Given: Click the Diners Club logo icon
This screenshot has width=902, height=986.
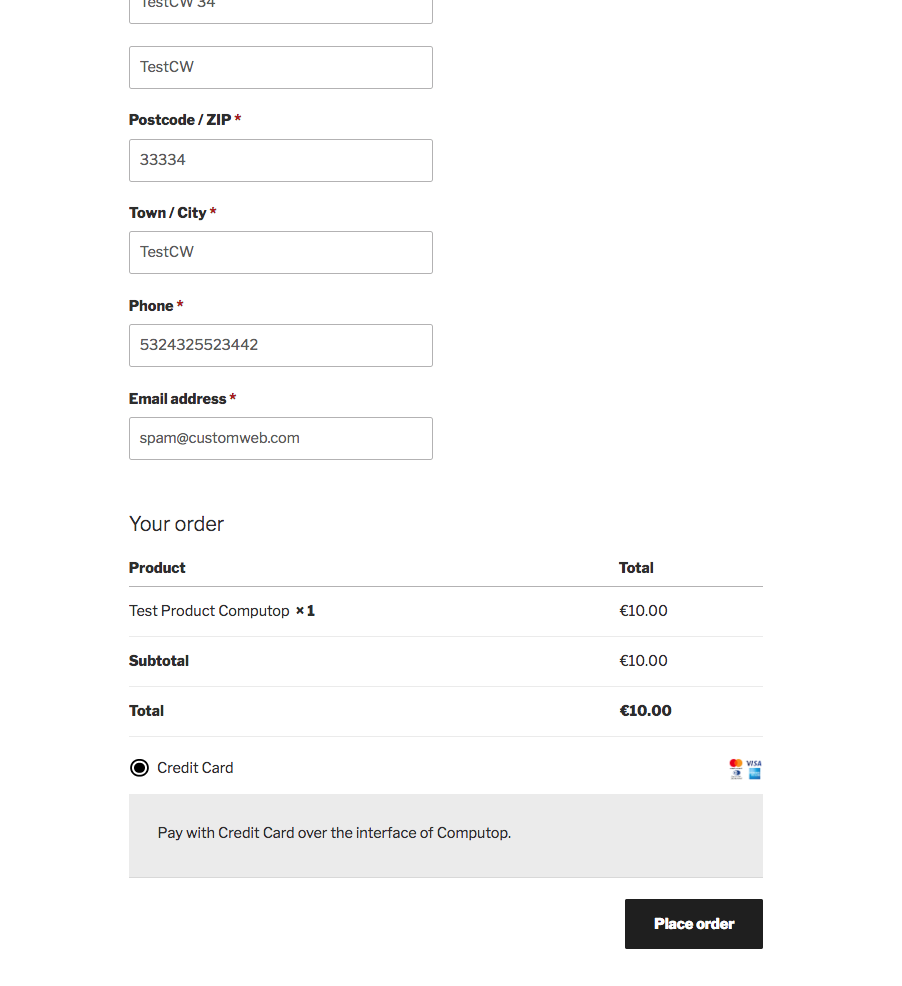Looking at the screenshot, I should point(736,774).
